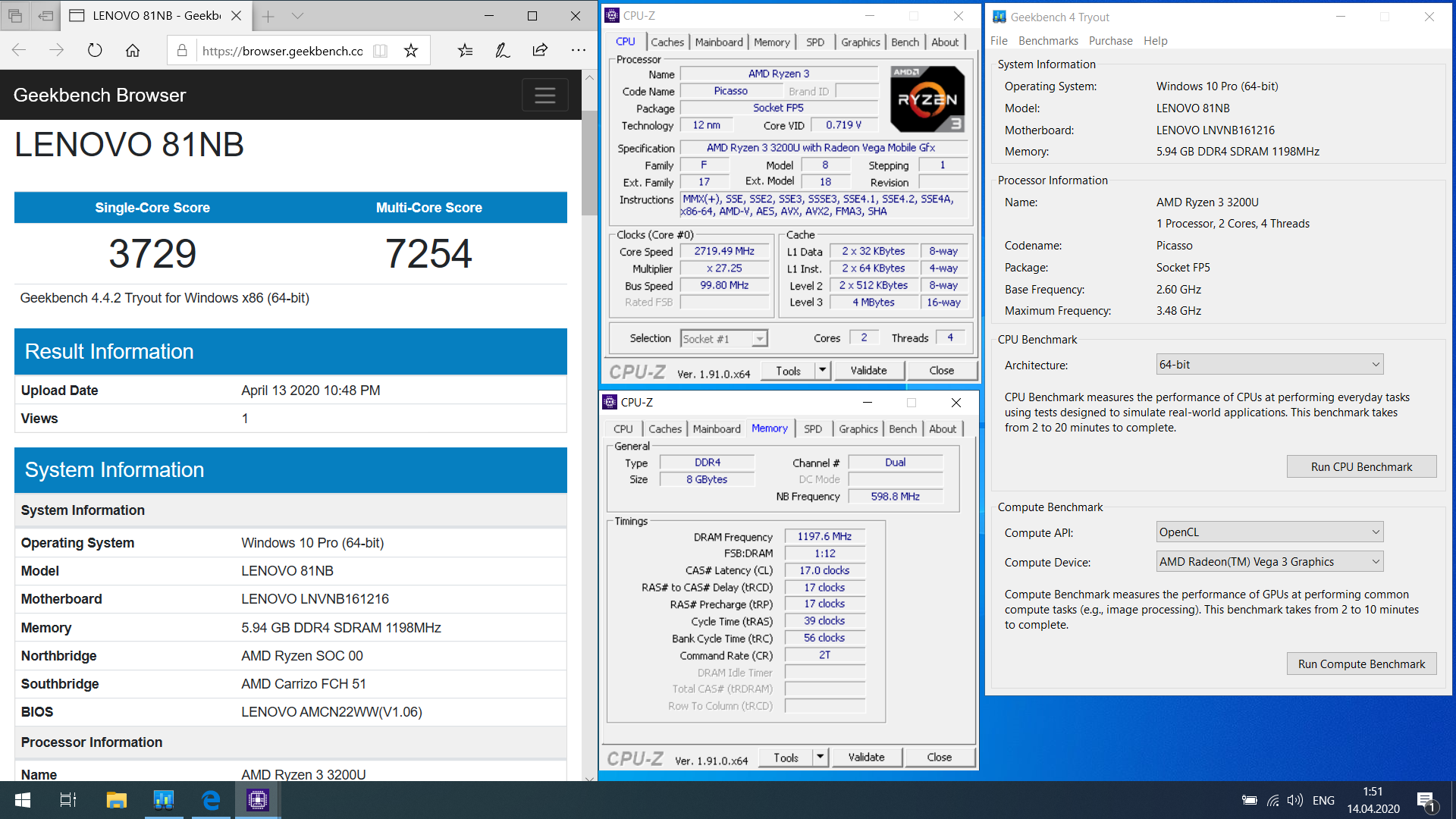Click the battery status tray icon

pos(1250,800)
